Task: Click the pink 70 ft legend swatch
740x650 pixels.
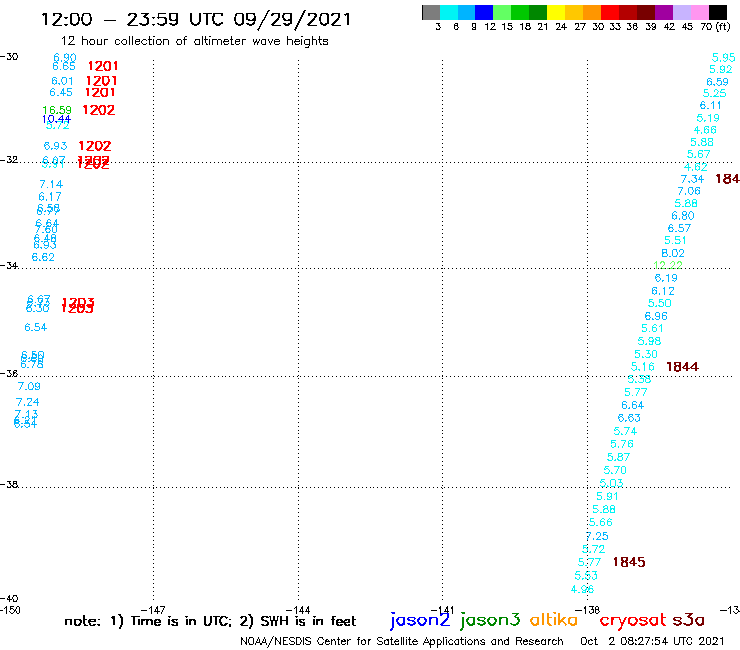Action: [x=699, y=12]
